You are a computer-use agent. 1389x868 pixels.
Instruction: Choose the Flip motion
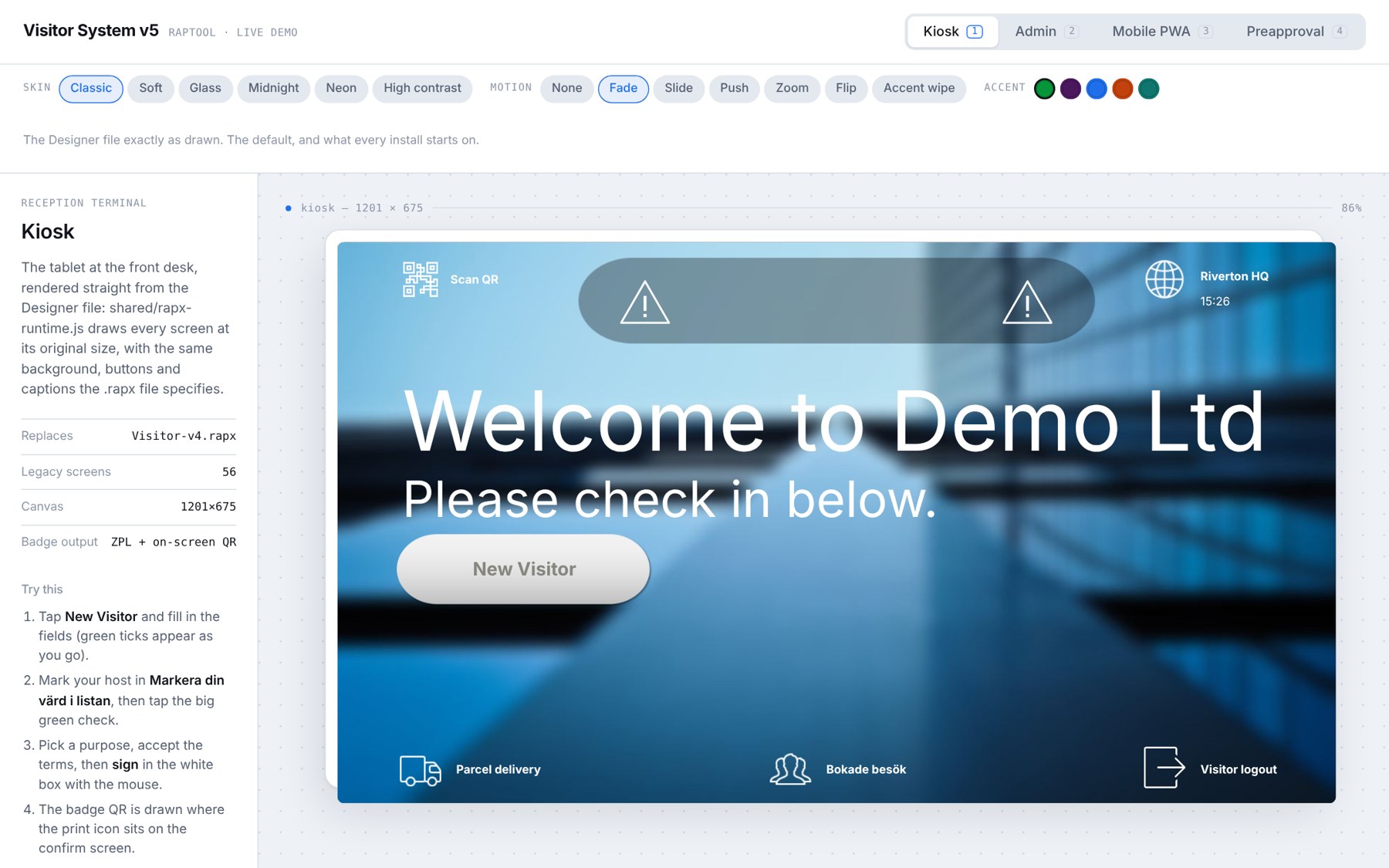click(x=846, y=89)
